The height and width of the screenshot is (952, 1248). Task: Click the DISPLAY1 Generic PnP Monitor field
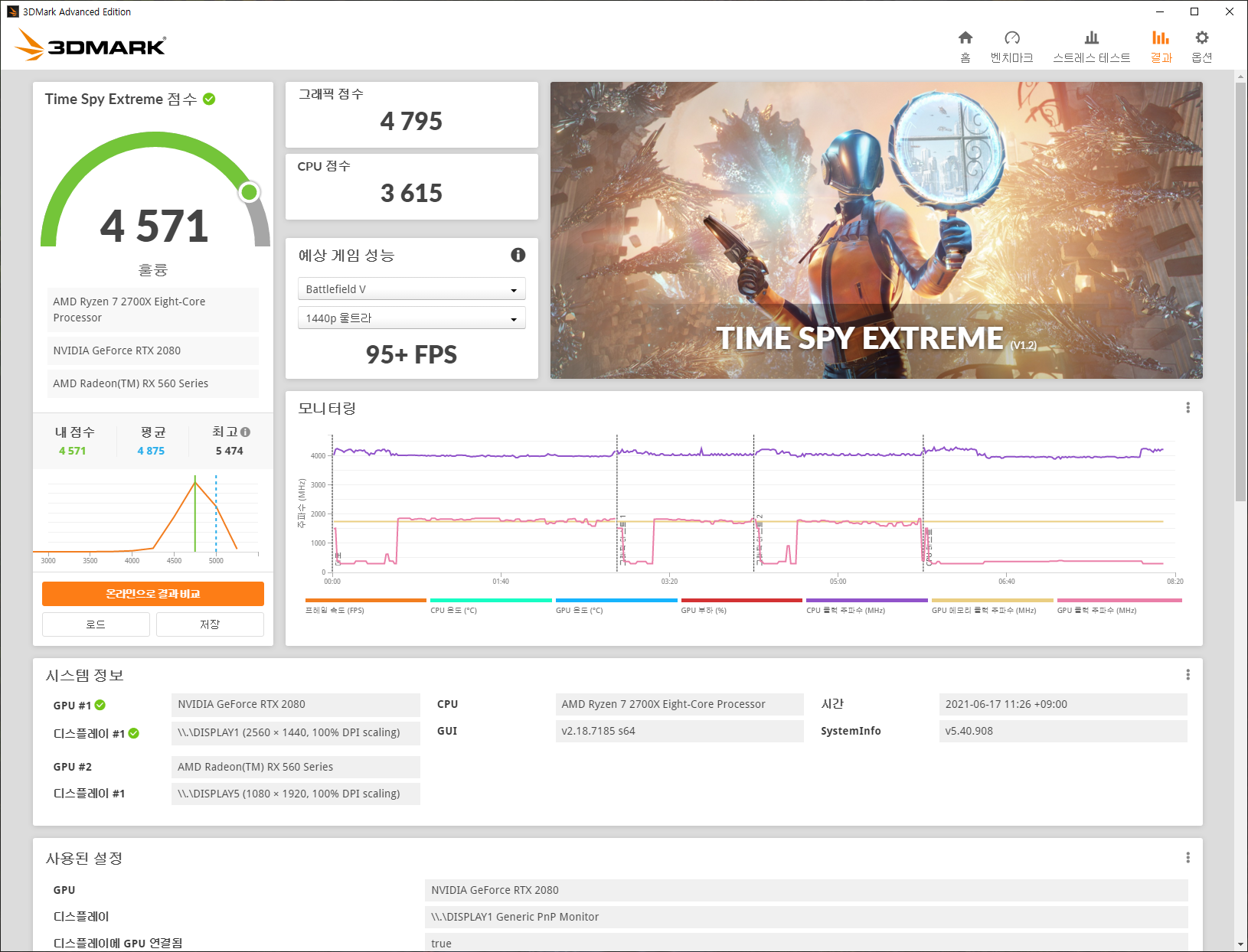[x=806, y=917]
